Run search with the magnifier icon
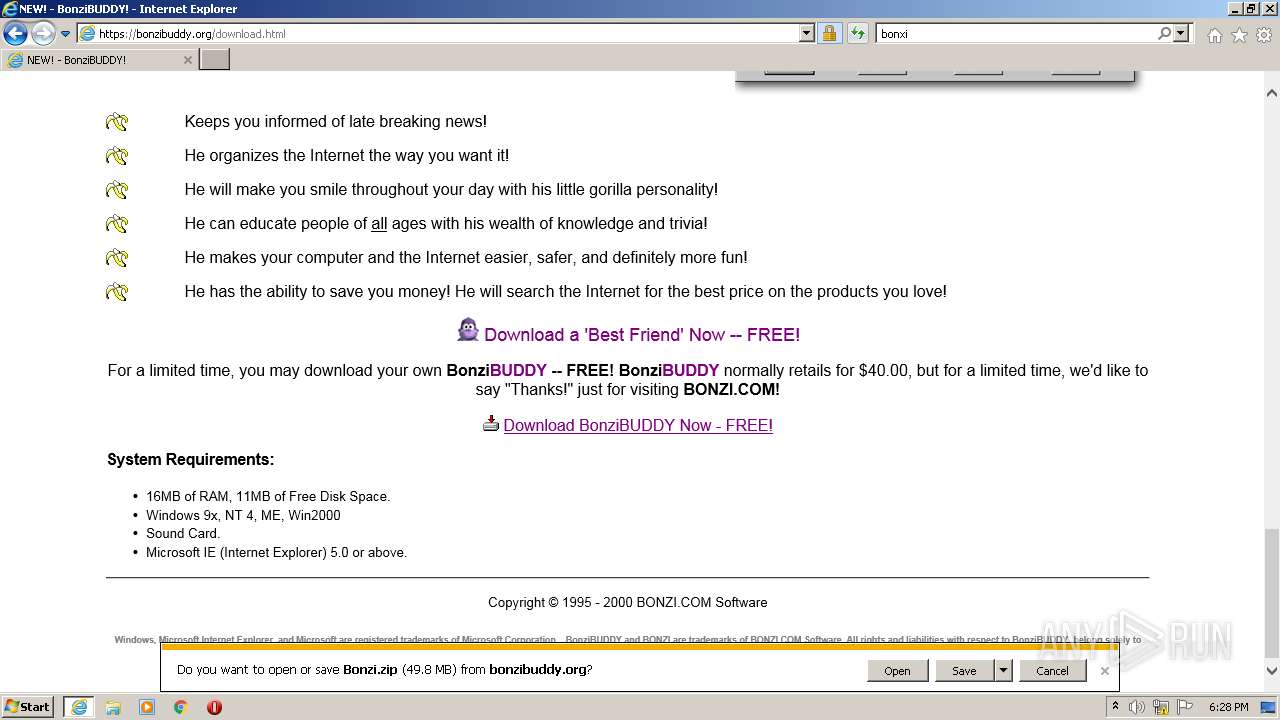 1164,33
